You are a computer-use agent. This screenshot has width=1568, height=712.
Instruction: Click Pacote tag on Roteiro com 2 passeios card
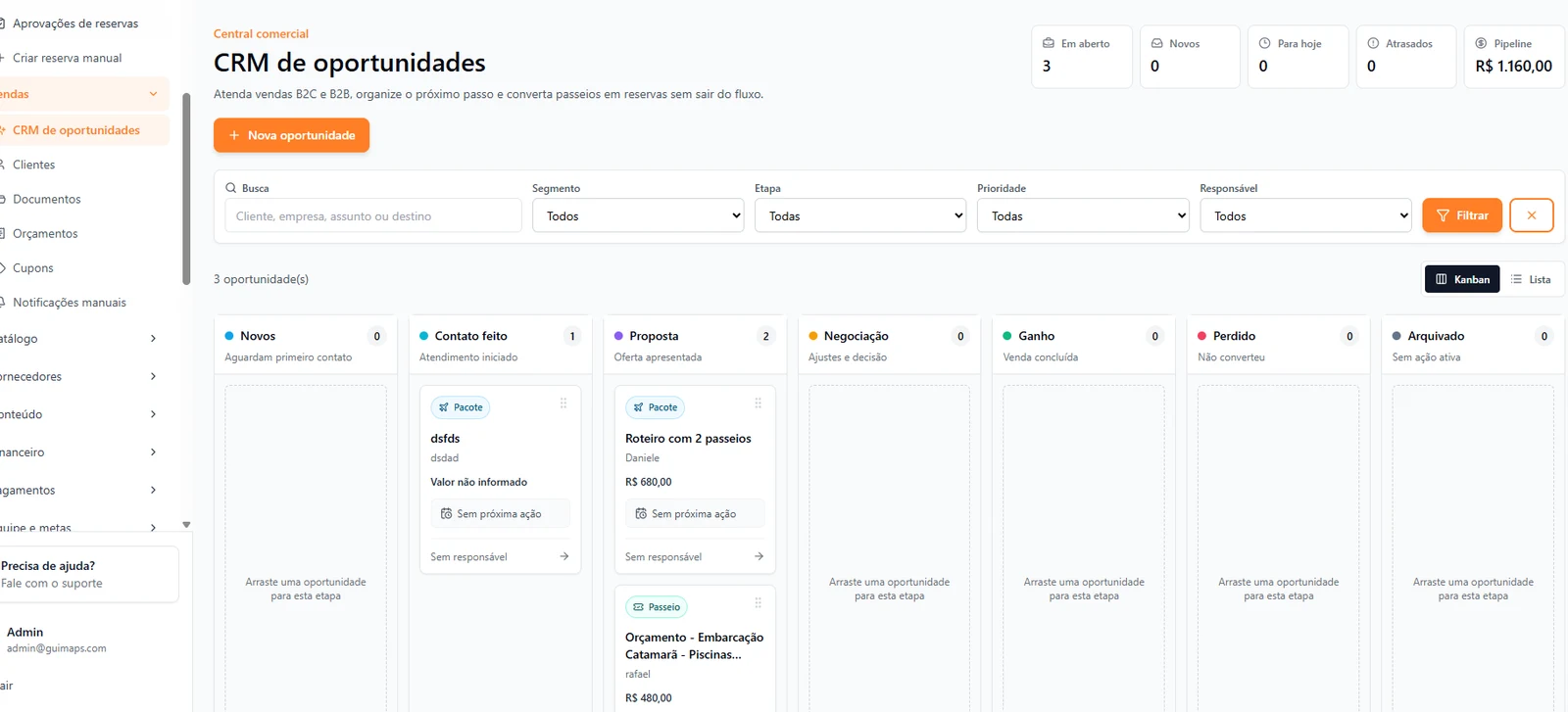(x=655, y=407)
